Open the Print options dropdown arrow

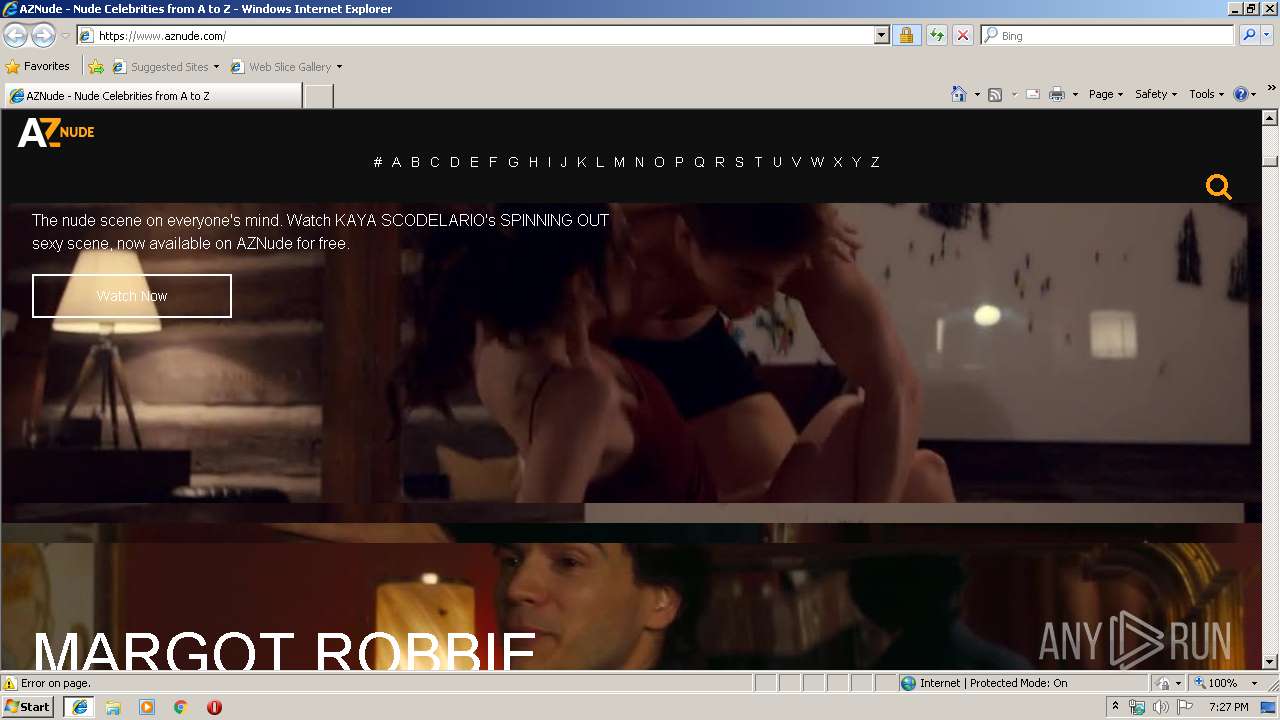1075,94
